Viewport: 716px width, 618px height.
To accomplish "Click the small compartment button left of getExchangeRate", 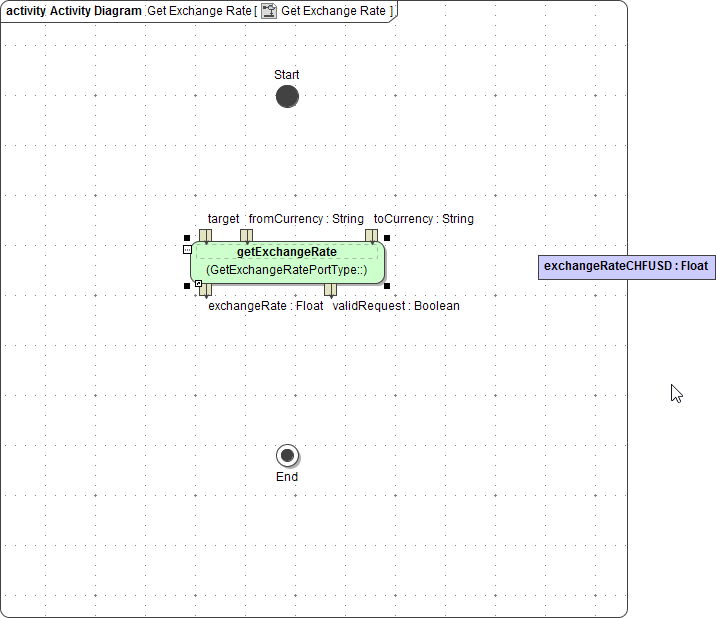I will tap(187, 249).
